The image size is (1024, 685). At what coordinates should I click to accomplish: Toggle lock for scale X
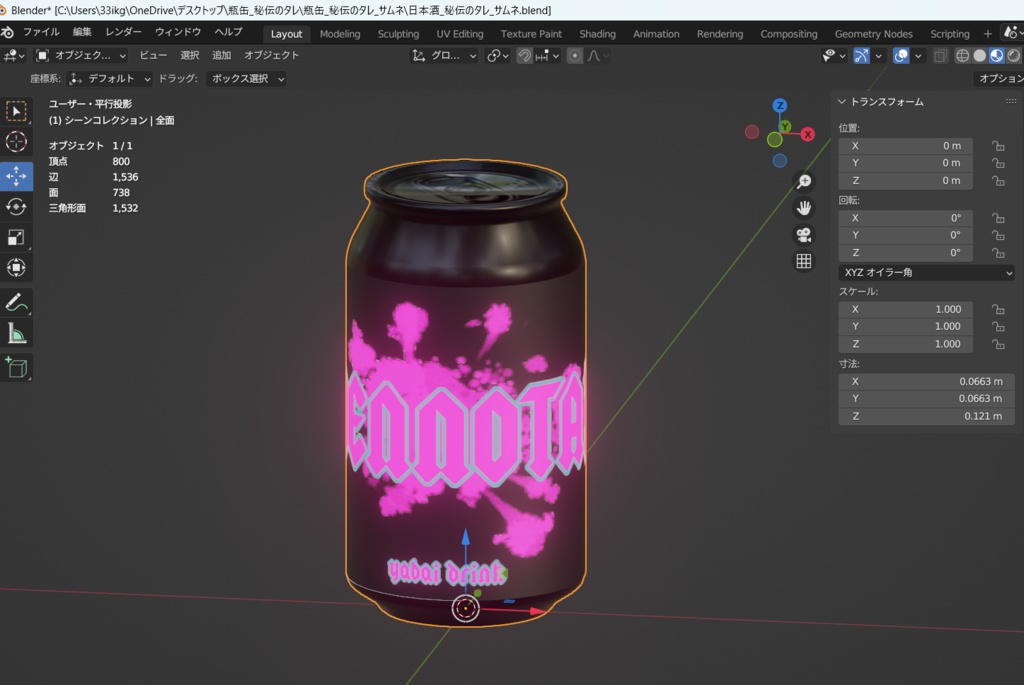point(998,310)
